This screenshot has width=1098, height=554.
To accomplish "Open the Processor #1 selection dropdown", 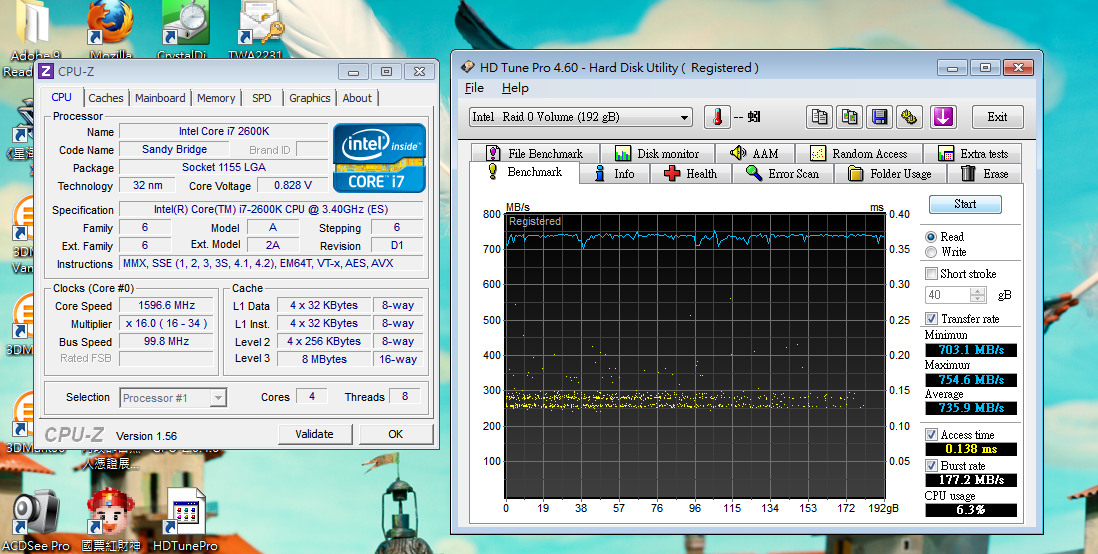I will [173, 398].
